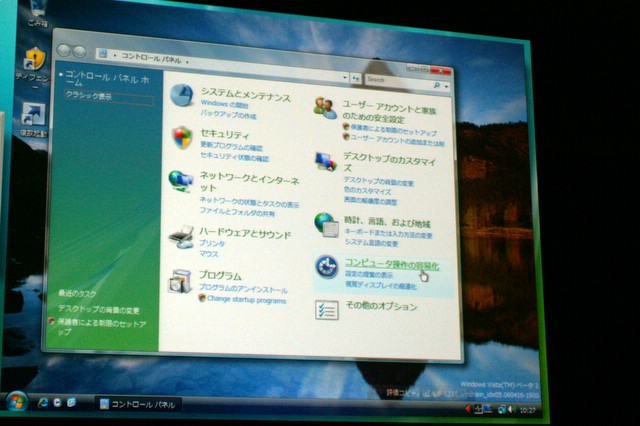Open コンピュータ操作の簡易化 heading

(x=392, y=264)
